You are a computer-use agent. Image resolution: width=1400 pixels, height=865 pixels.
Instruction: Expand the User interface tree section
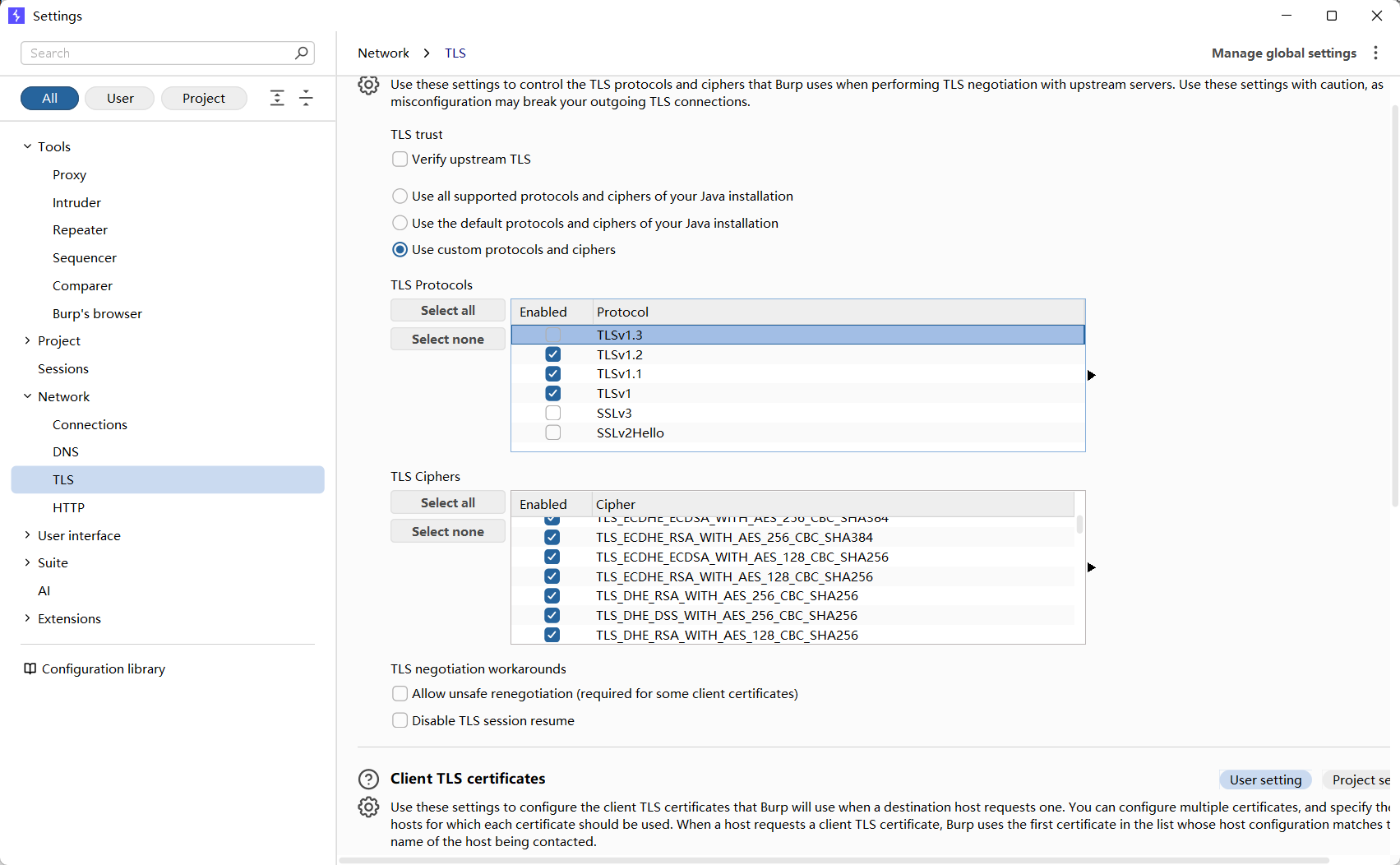[27, 535]
